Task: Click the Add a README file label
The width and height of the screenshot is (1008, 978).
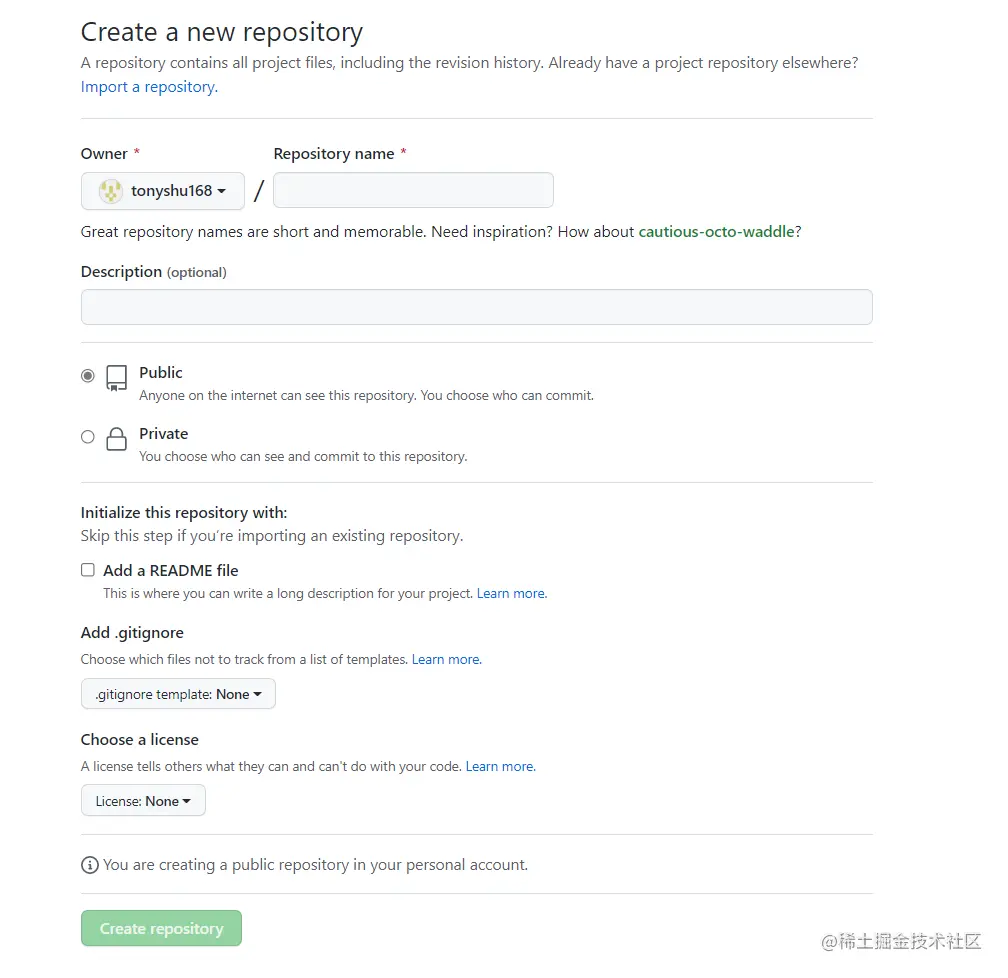Action: pyautogui.click(x=171, y=570)
